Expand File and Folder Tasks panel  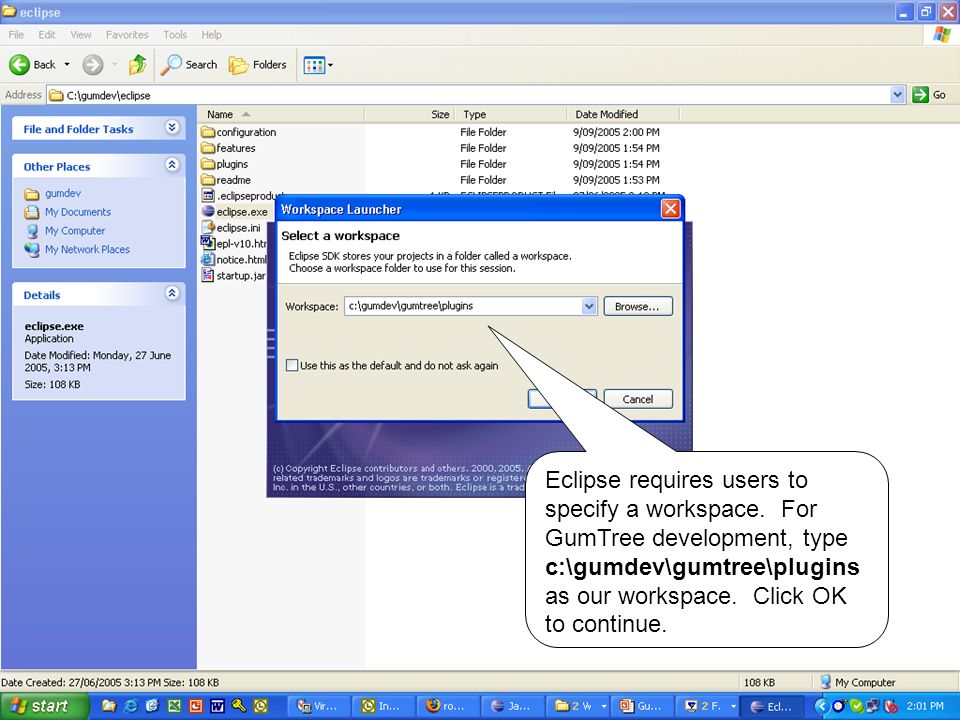coord(172,127)
